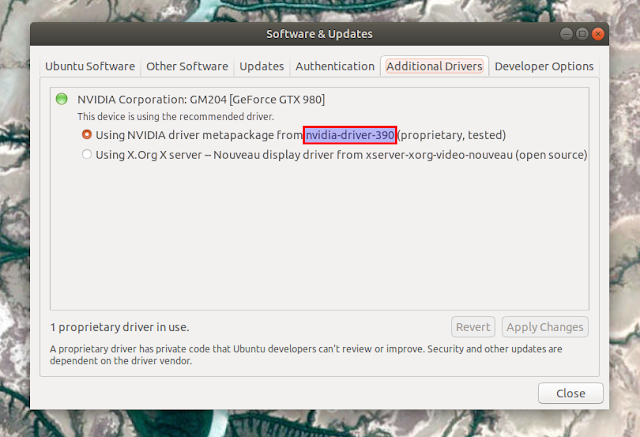The image size is (640, 437).
Task: Click the Apply Changes button
Action: [x=543, y=327]
